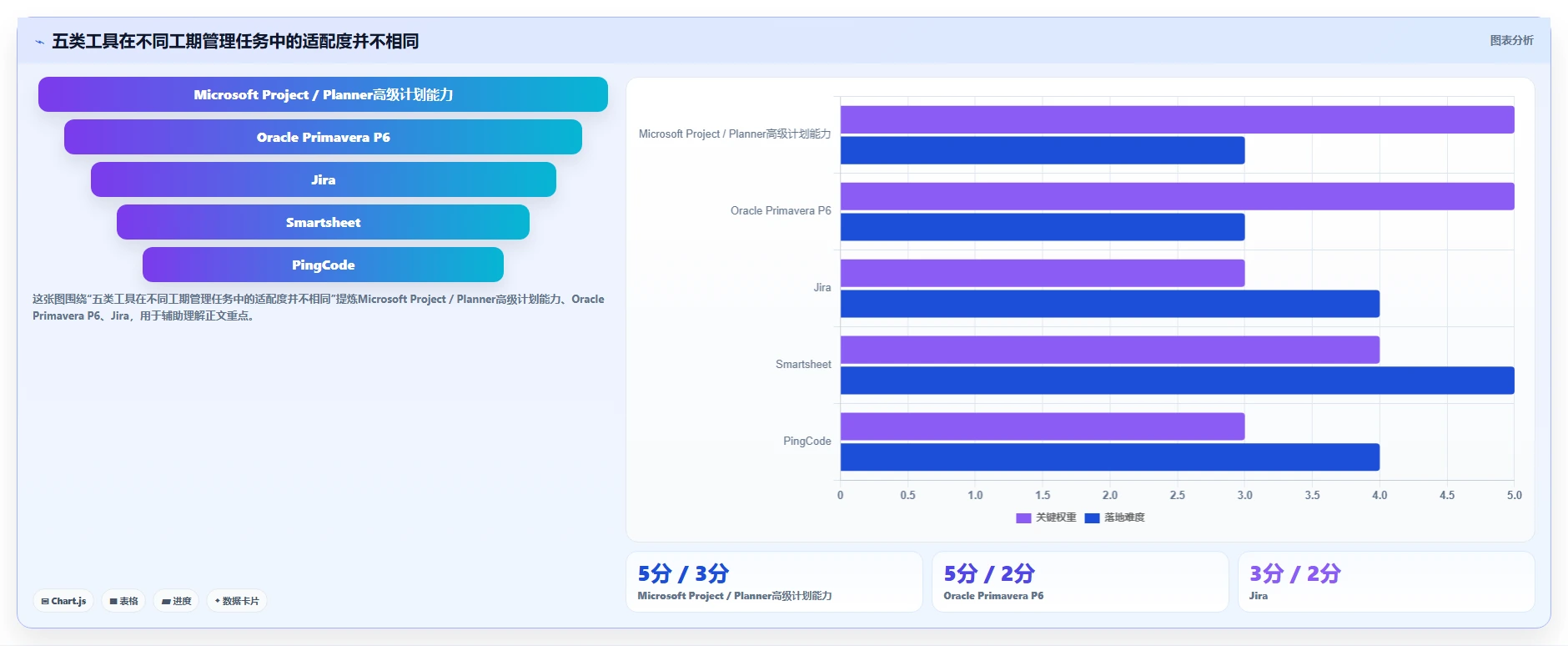1568x646 pixels.
Task: Click the description paragraph starting with 这张图围绕
Action: coord(319,307)
